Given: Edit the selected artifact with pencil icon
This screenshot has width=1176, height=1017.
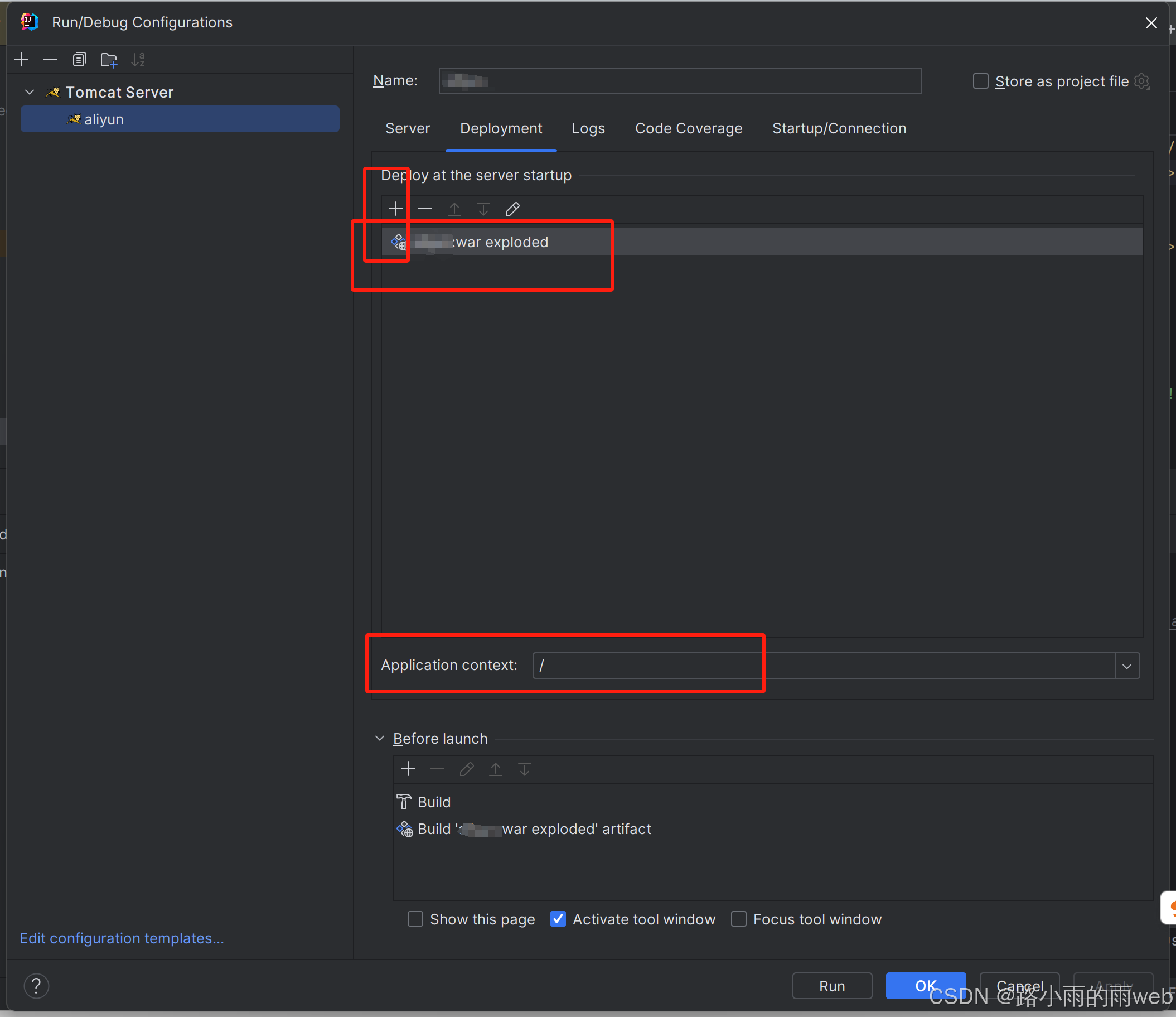Looking at the screenshot, I should point(512,209).
